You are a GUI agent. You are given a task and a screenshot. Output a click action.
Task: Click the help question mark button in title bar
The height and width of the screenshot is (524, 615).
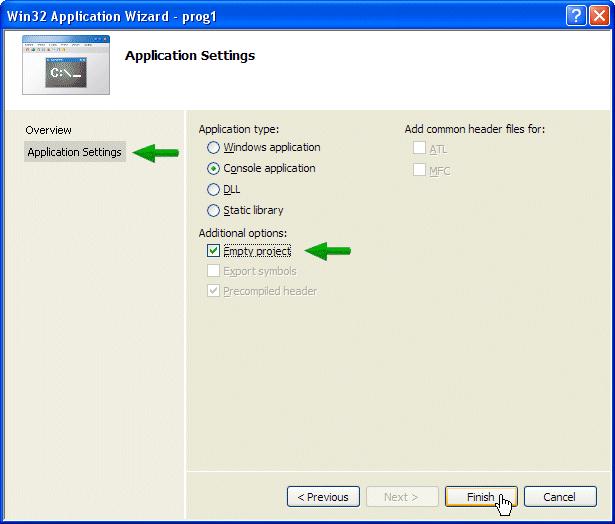tap(575, 15)
